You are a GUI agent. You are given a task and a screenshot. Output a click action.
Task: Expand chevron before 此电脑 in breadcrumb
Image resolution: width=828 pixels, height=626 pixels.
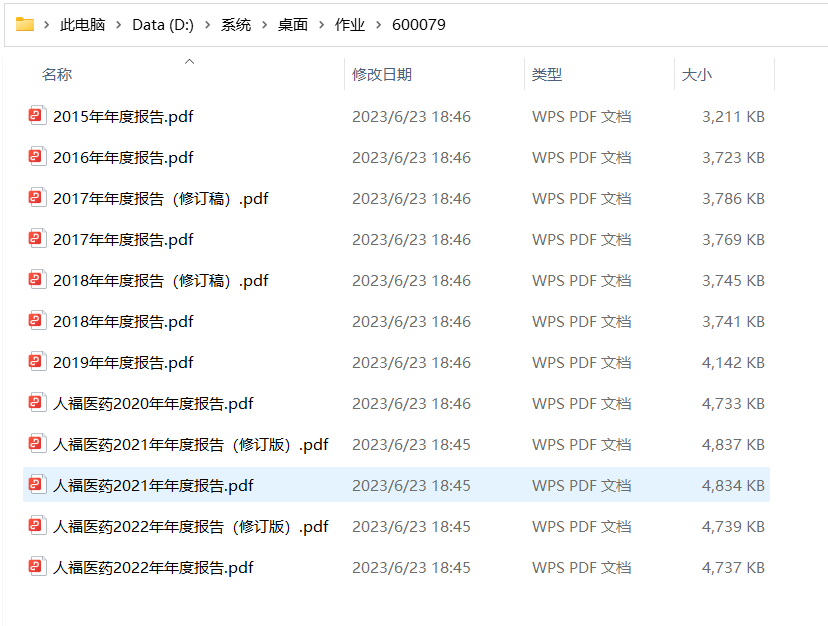46,25
